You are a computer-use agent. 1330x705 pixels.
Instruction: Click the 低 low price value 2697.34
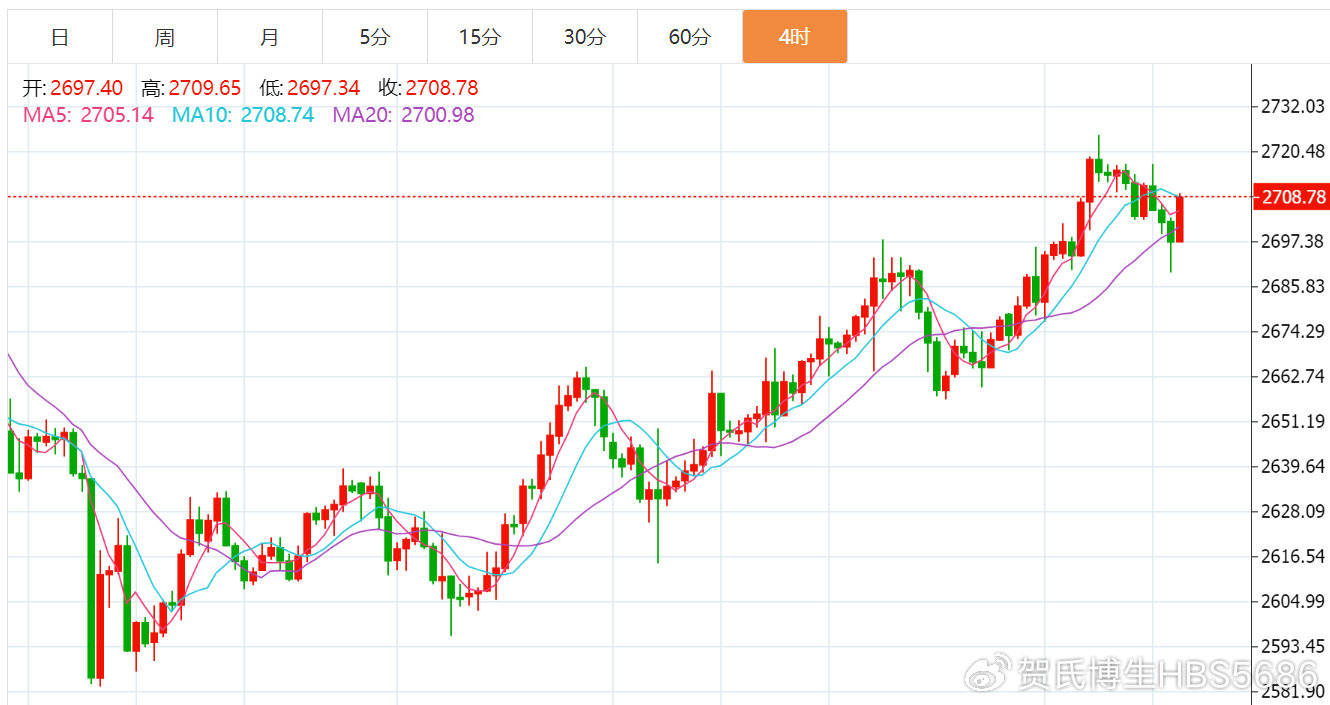click(323, 89)
